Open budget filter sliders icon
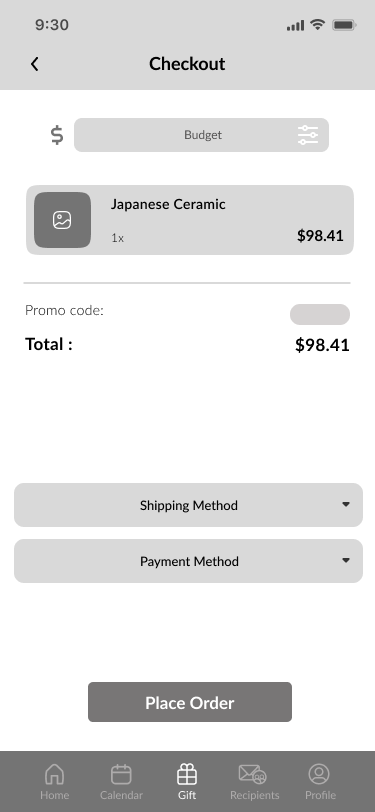This screenshot has height=812, width=375. click(x=308, y=135)
